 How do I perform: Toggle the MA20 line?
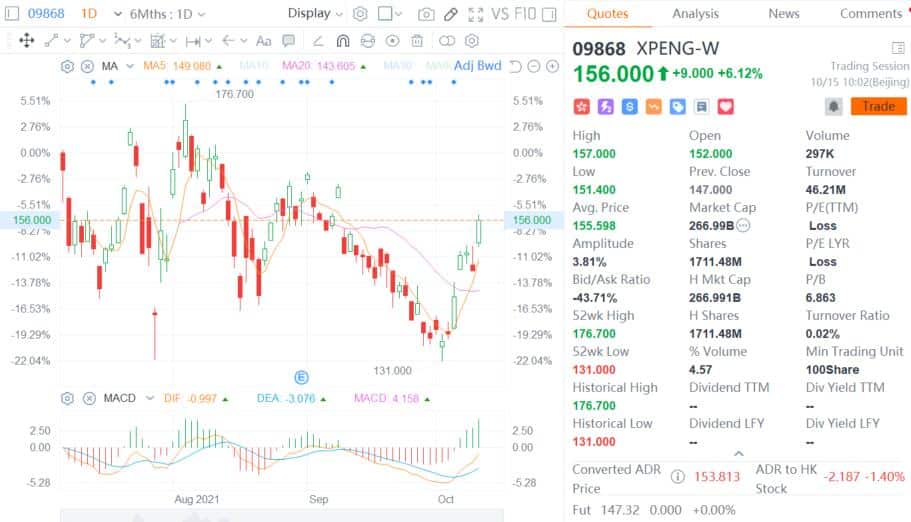click(x=318, y=66)
